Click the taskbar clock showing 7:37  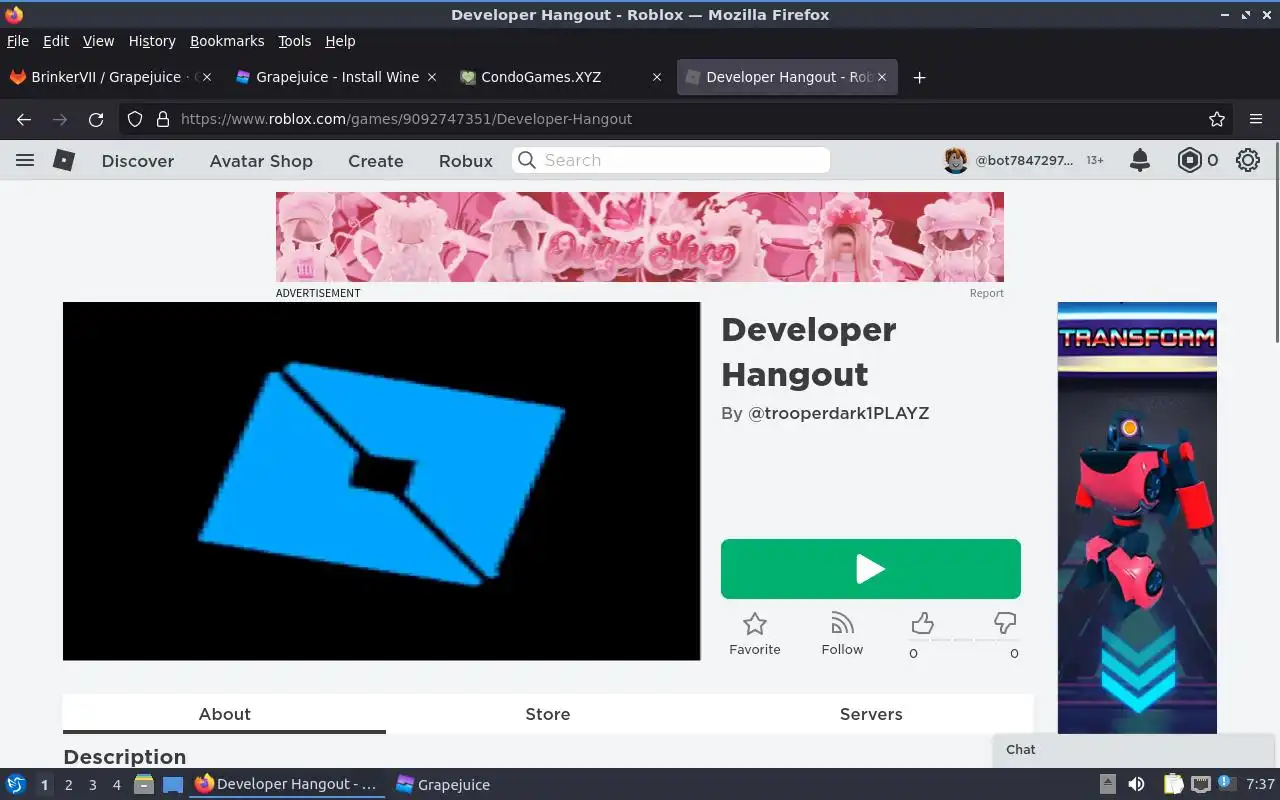click(1261, 785)
